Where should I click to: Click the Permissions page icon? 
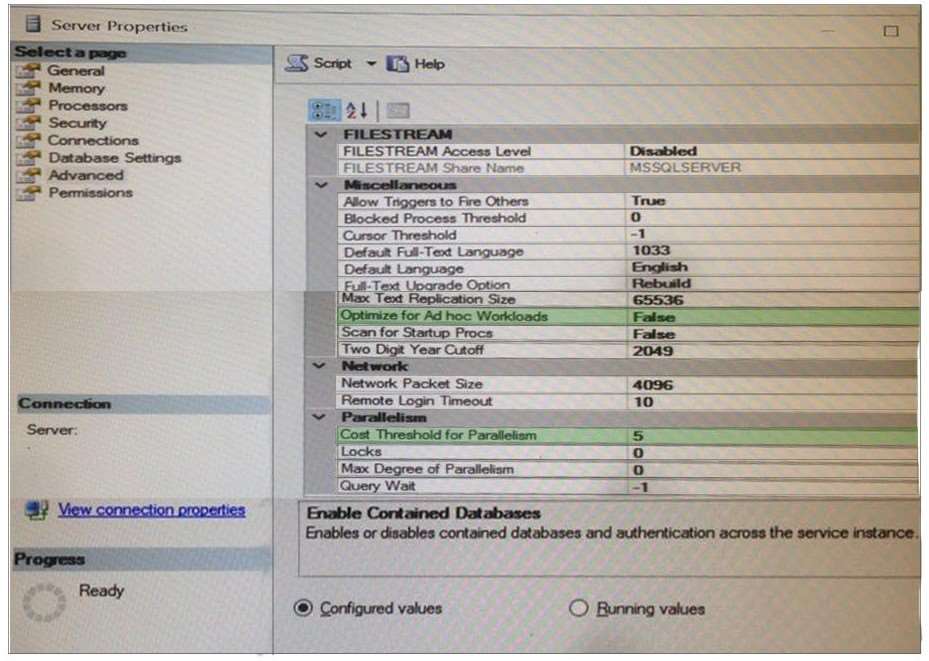click(28, 193)
